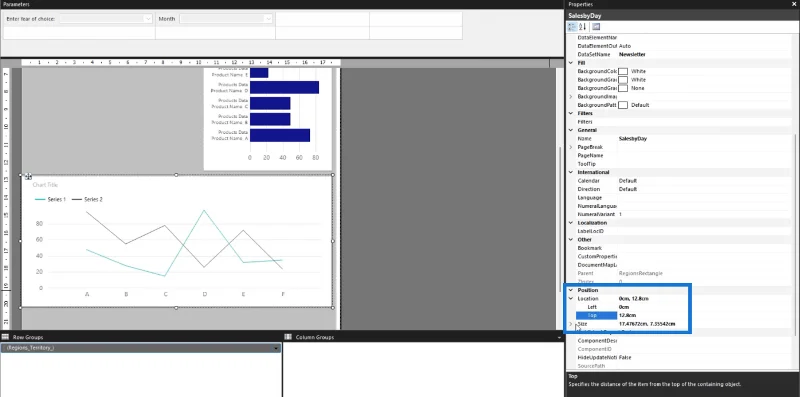This screenshot has width=800, height=397.
Task: Click the Size value 17.47672cm, 7.55542cm
Action: click(x=647, y=324)
